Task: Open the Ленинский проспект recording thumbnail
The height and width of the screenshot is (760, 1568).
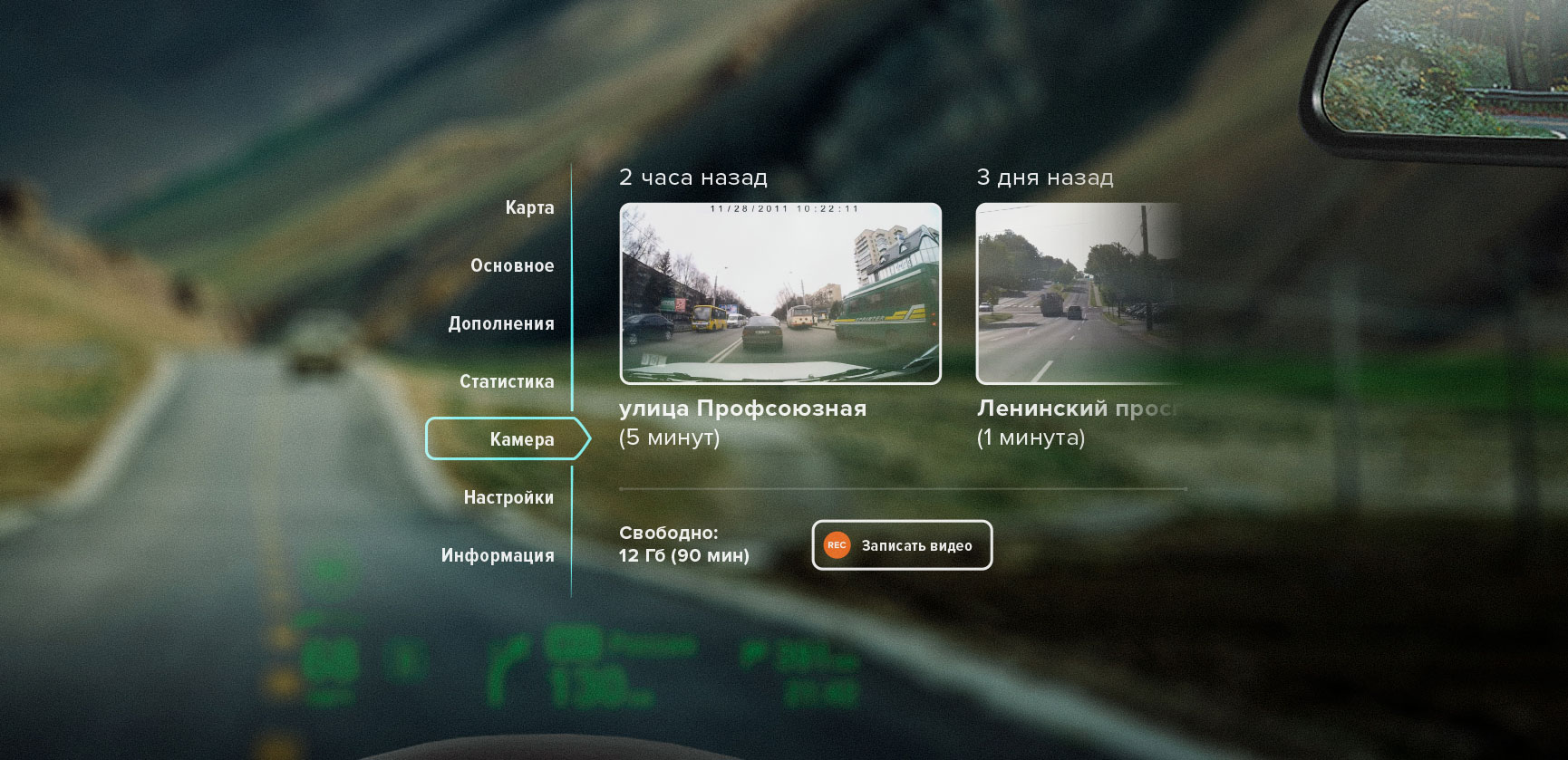Action: [x=1077, y=293]
